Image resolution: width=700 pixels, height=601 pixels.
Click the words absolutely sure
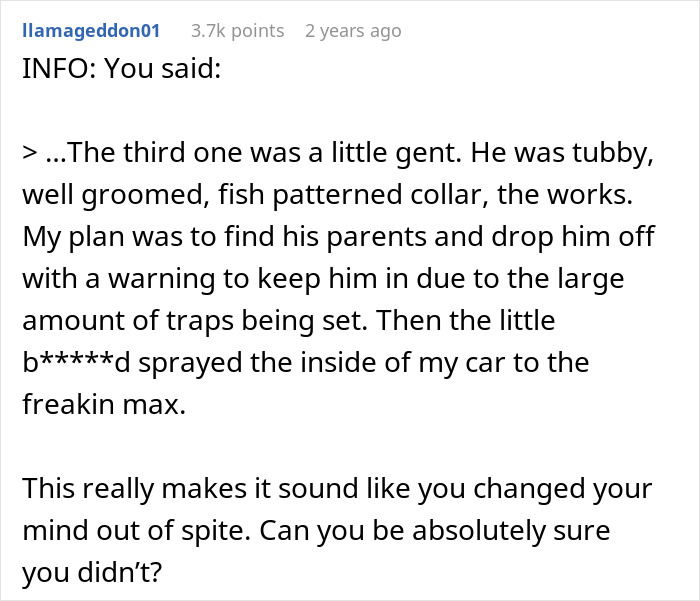coord(511,531)
